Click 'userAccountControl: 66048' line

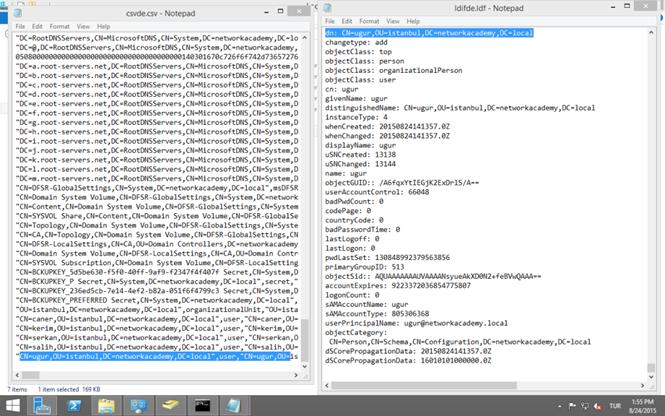377,192
